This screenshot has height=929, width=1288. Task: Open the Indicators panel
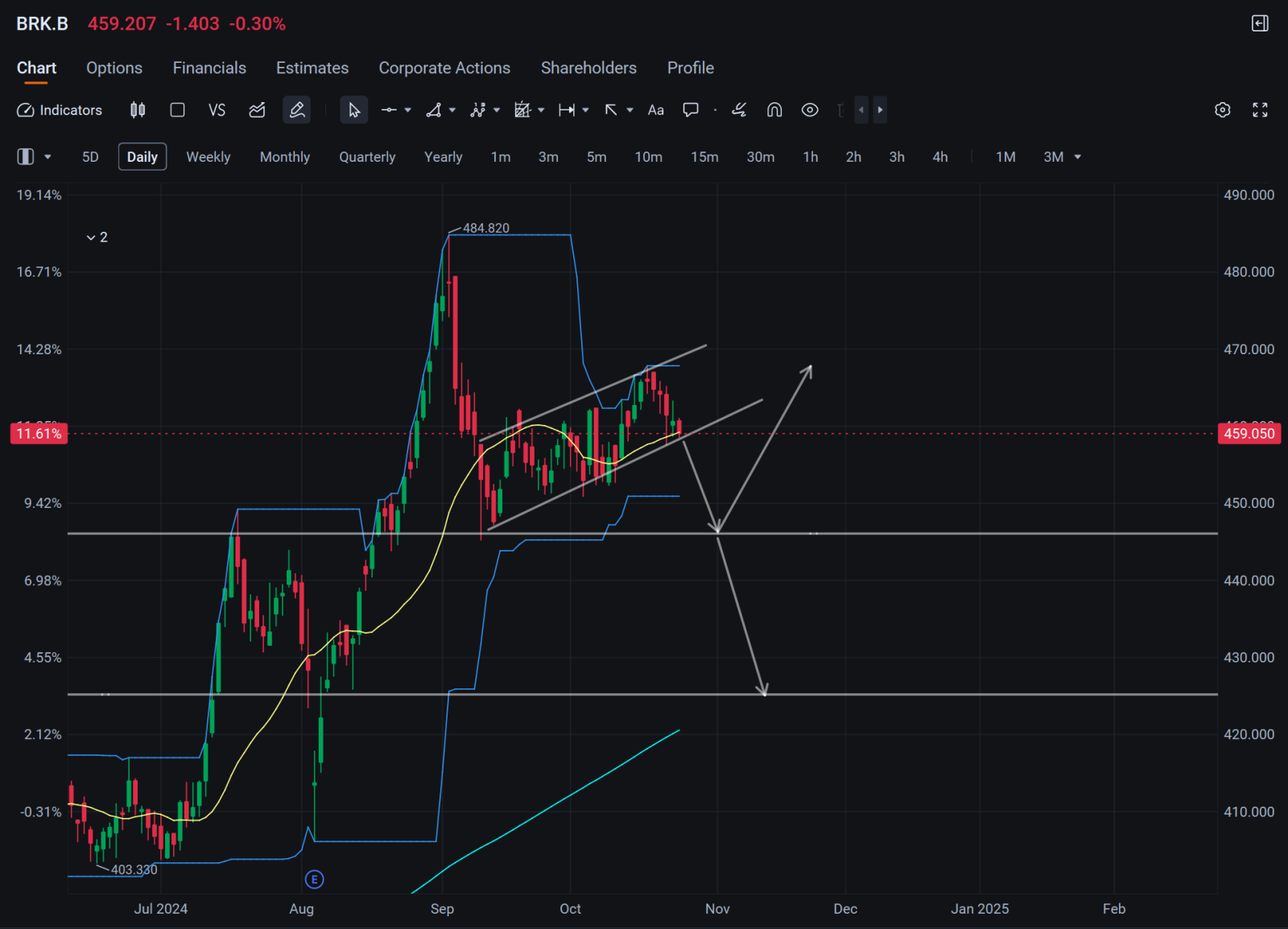(x=60, y=110)
